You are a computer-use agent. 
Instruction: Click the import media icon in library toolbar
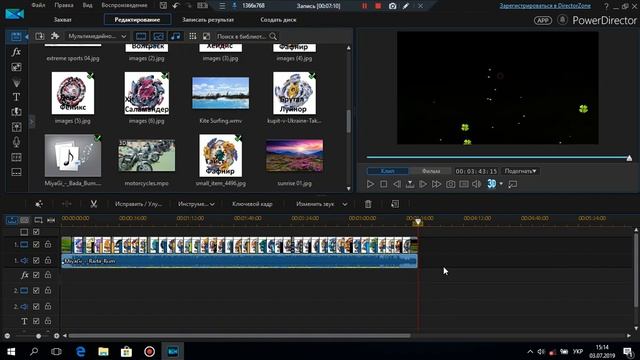40,36
